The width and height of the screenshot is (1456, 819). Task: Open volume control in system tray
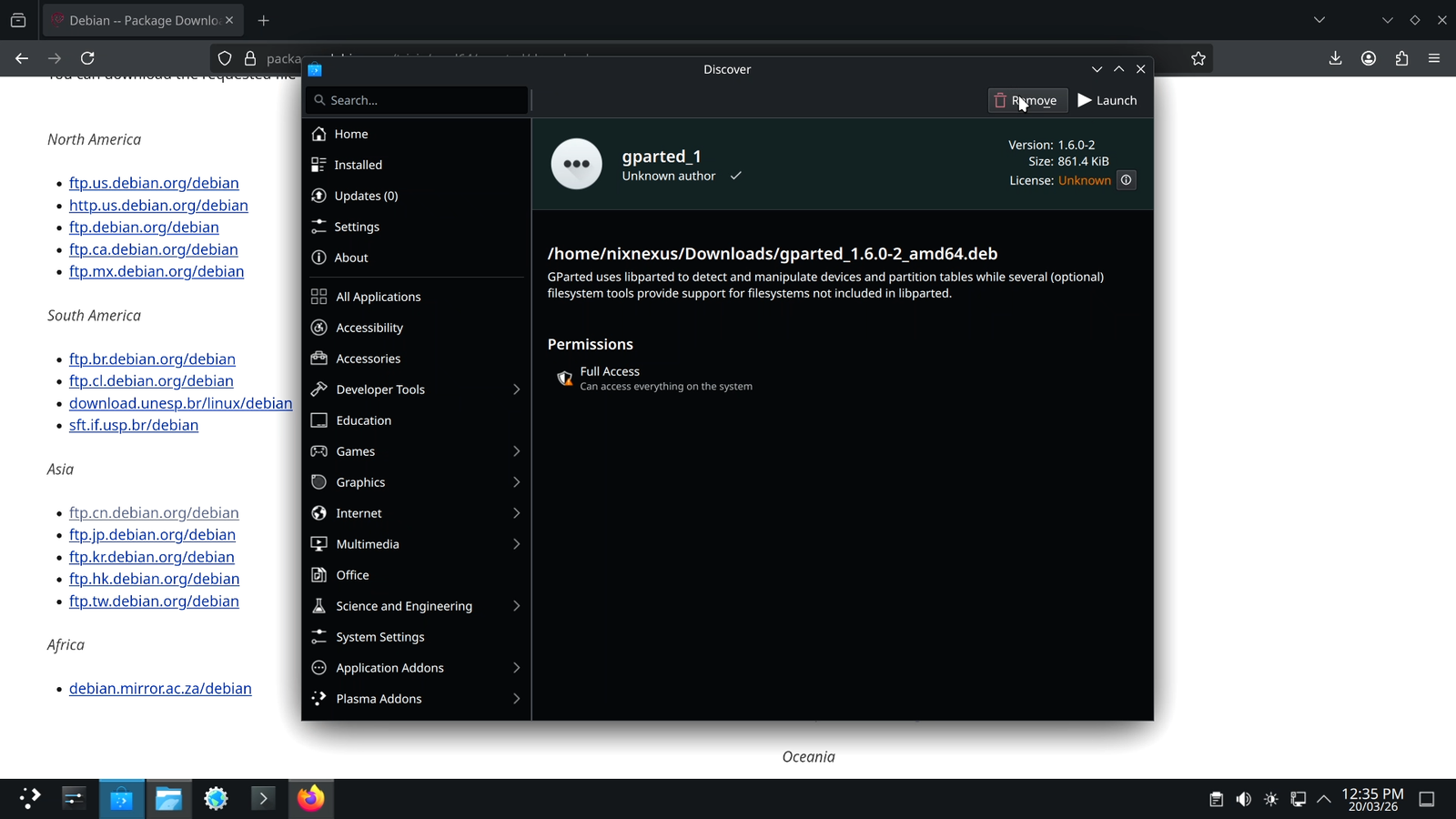tap(1243, 800)
